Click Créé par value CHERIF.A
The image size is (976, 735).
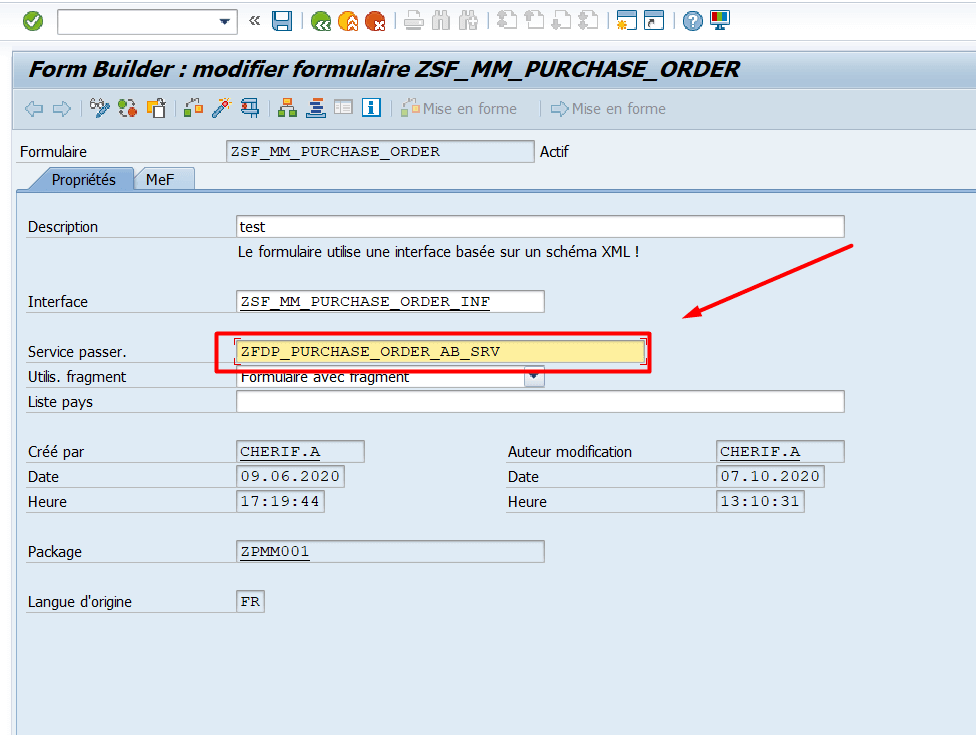[301, 452]
